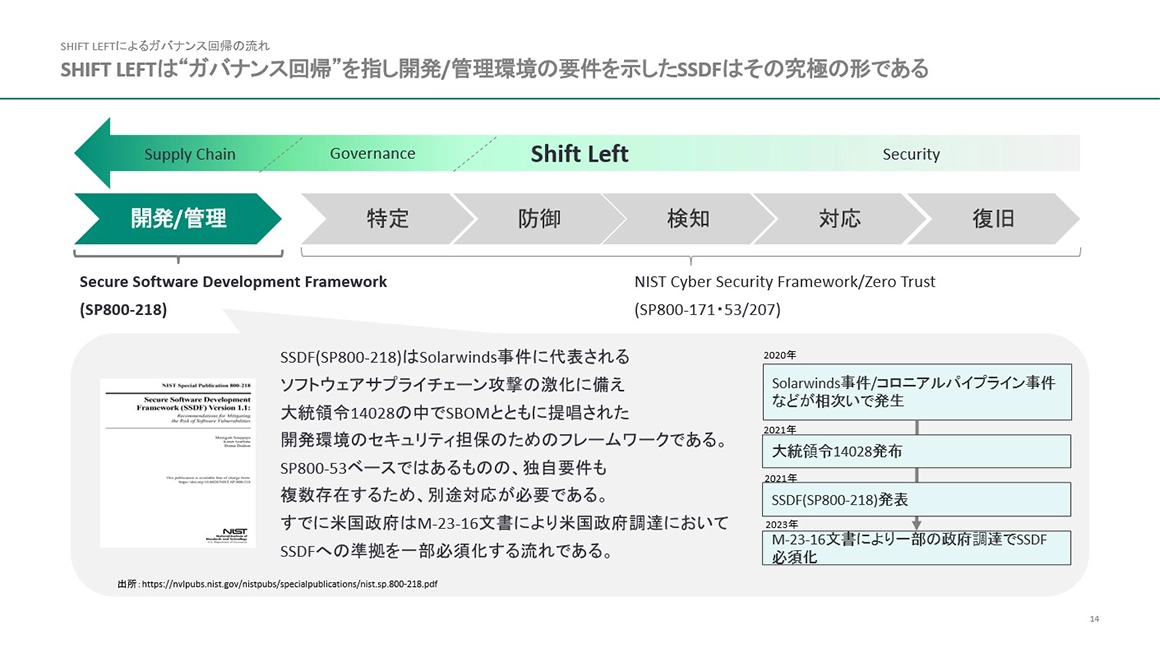Viewport: 1160px width, 653px height.
Task: Click the line すでに米国政府はM-23-16文書
Action: (x=504, y=523)
